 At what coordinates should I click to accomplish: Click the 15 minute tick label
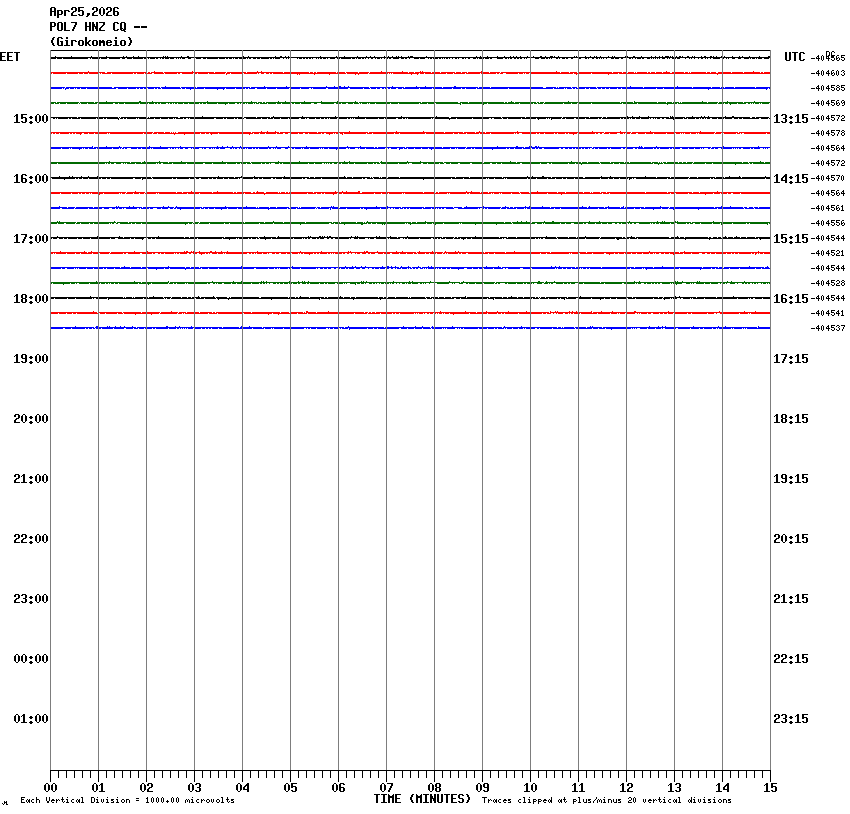770,788
